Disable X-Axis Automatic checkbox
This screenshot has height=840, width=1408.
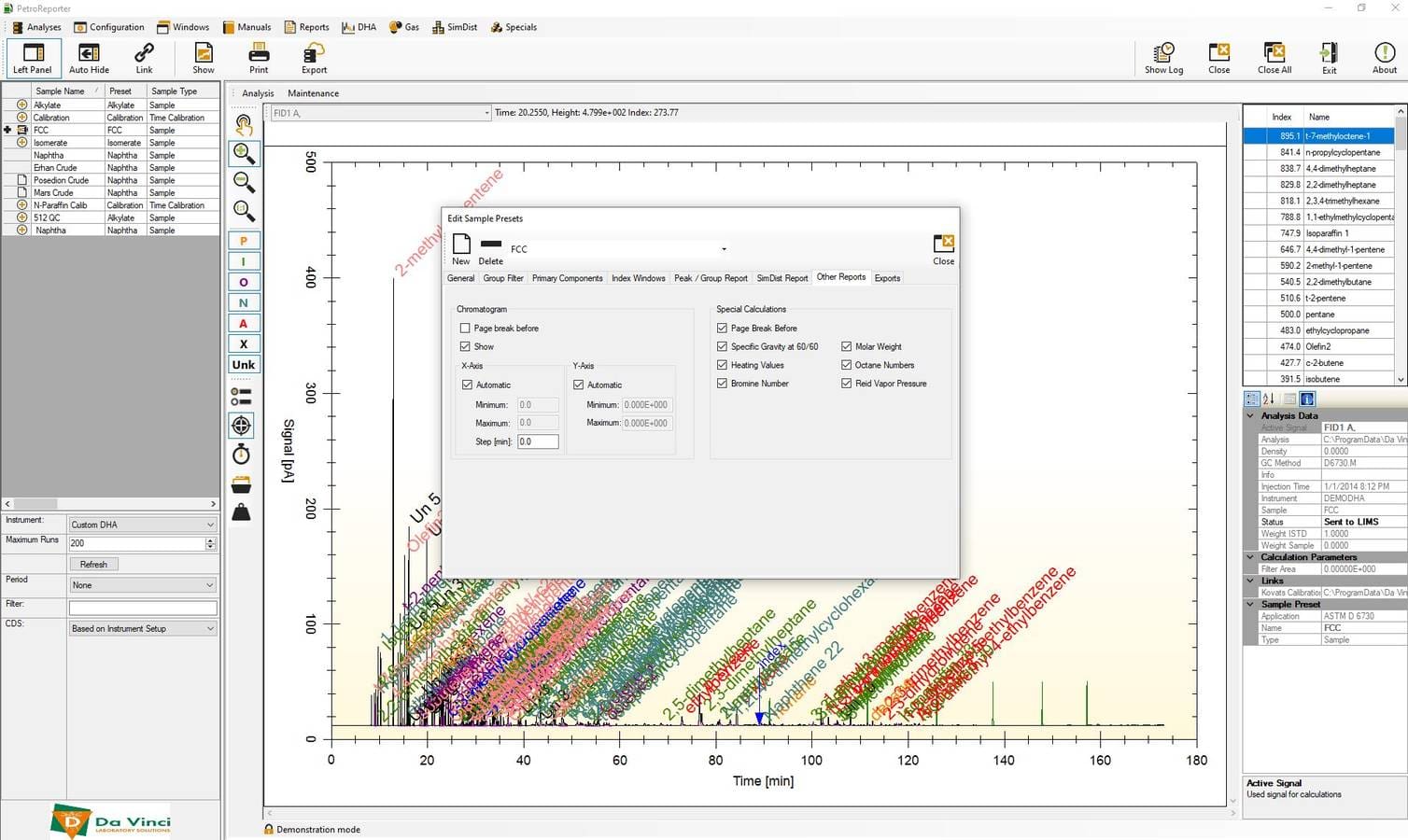(x=468, y=385)
